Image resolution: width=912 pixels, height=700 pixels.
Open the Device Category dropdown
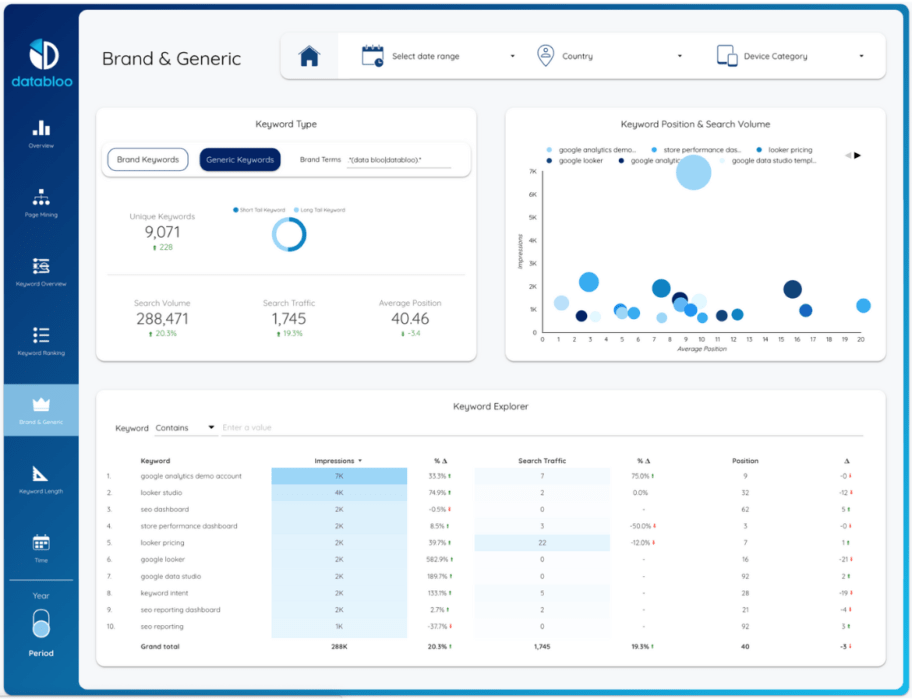coord(790,56)
